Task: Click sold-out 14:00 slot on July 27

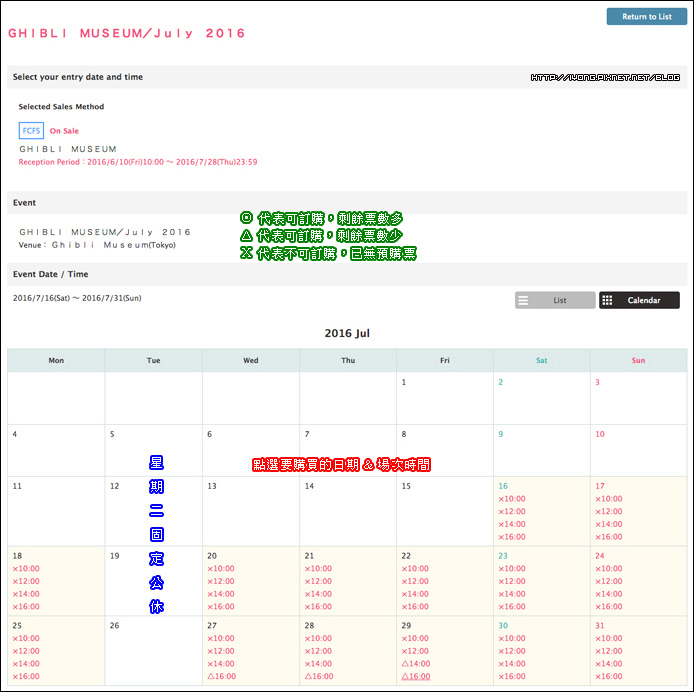Action: coord(221,663)
